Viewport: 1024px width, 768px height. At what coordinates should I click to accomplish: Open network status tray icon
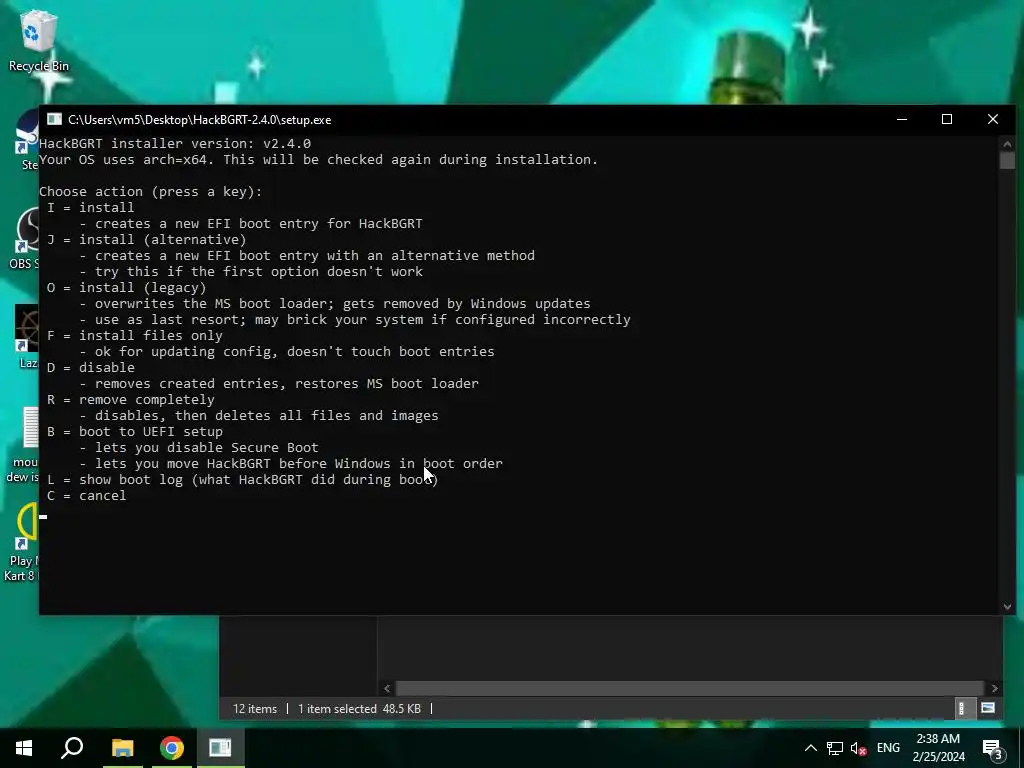(x=835, y=748)
